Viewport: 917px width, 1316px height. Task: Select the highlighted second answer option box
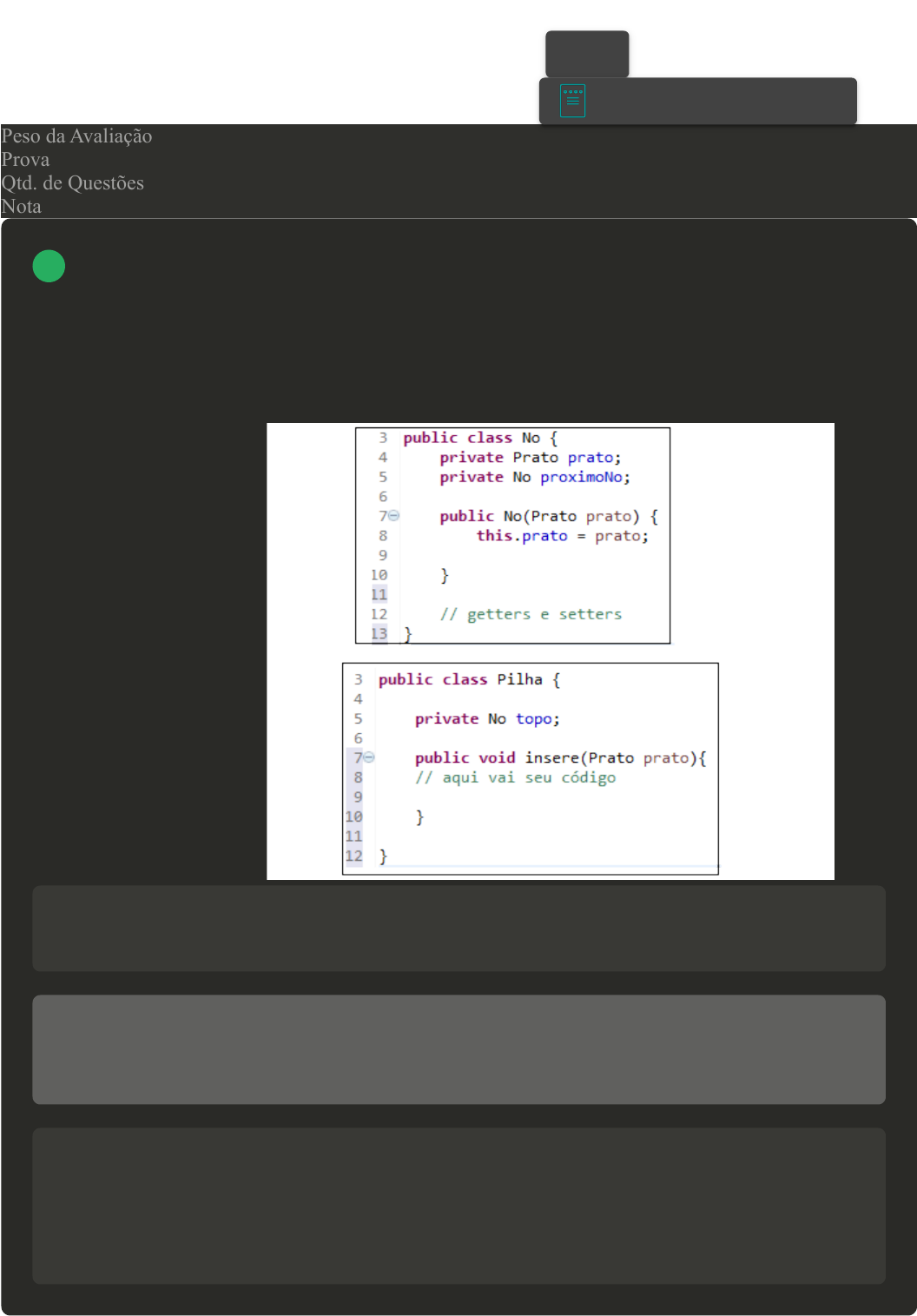[x=458, y=1048]
